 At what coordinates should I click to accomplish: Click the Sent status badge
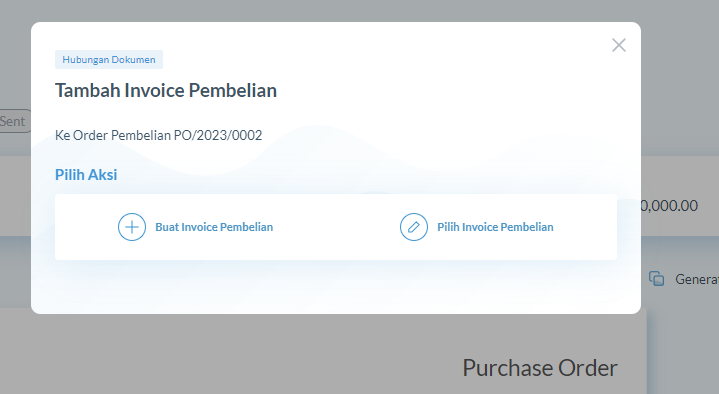point(14,121)
